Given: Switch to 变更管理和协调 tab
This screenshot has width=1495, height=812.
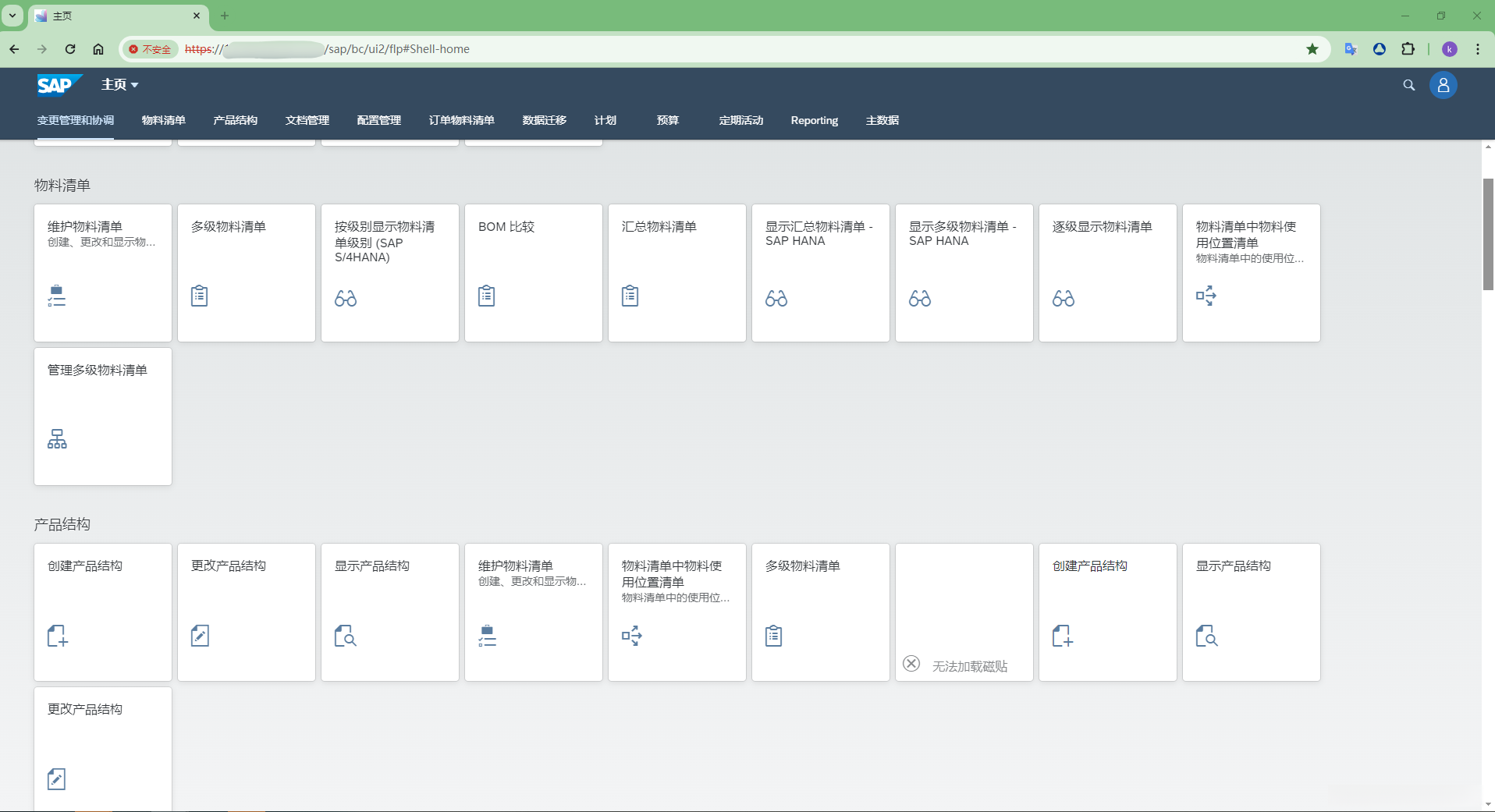Looking at the screenshot, I should 76,120.
